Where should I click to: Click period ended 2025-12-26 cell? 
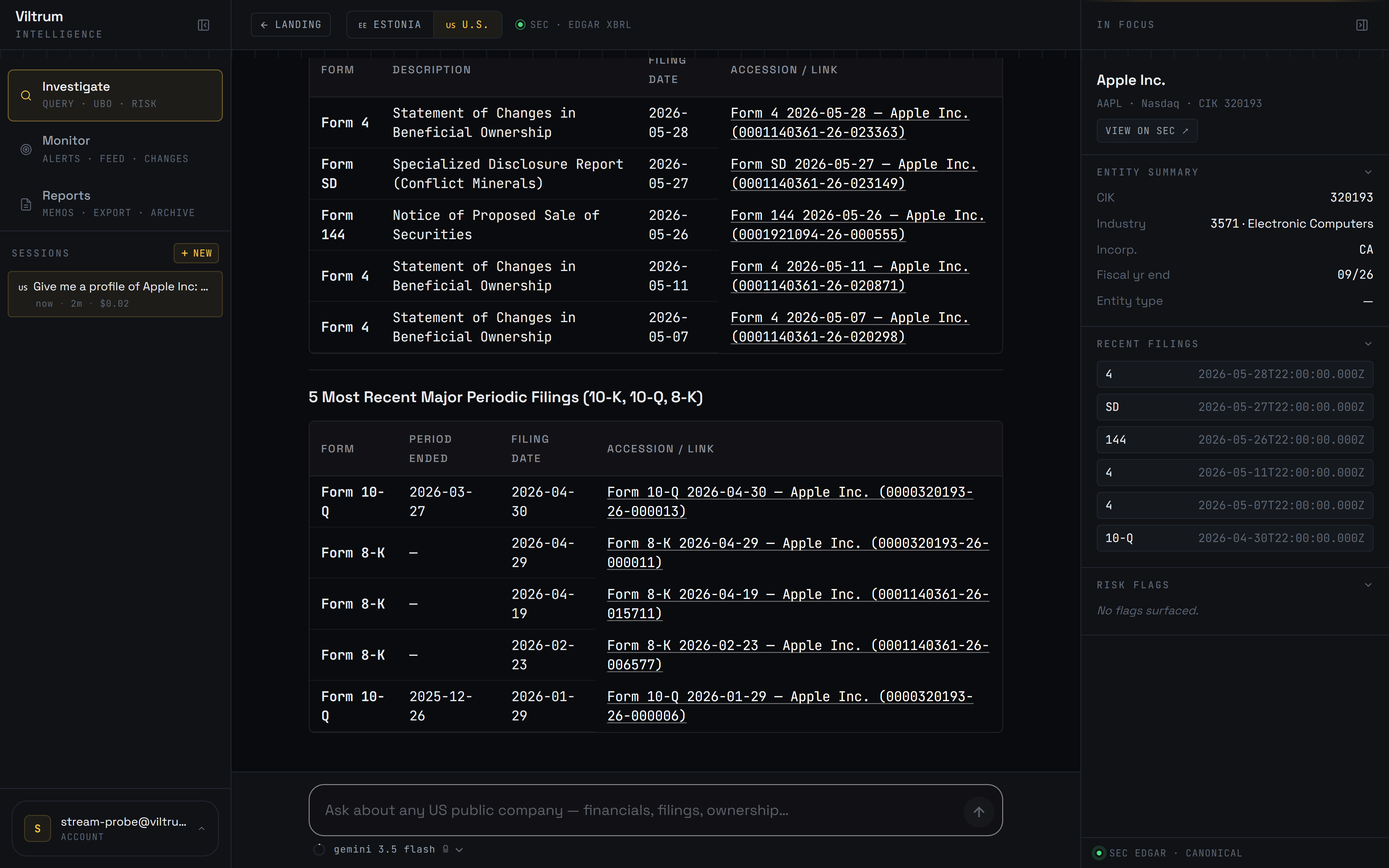[x=441, y=706]
